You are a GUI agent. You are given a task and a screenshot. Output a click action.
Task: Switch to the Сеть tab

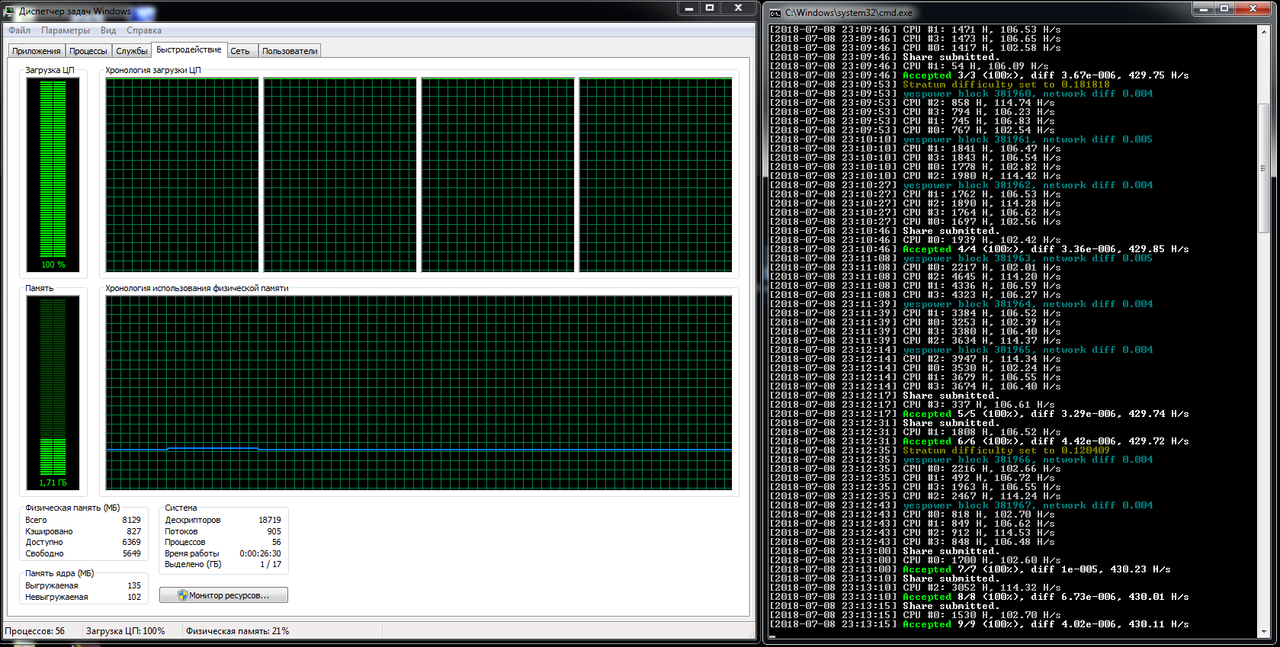[241, 50]
